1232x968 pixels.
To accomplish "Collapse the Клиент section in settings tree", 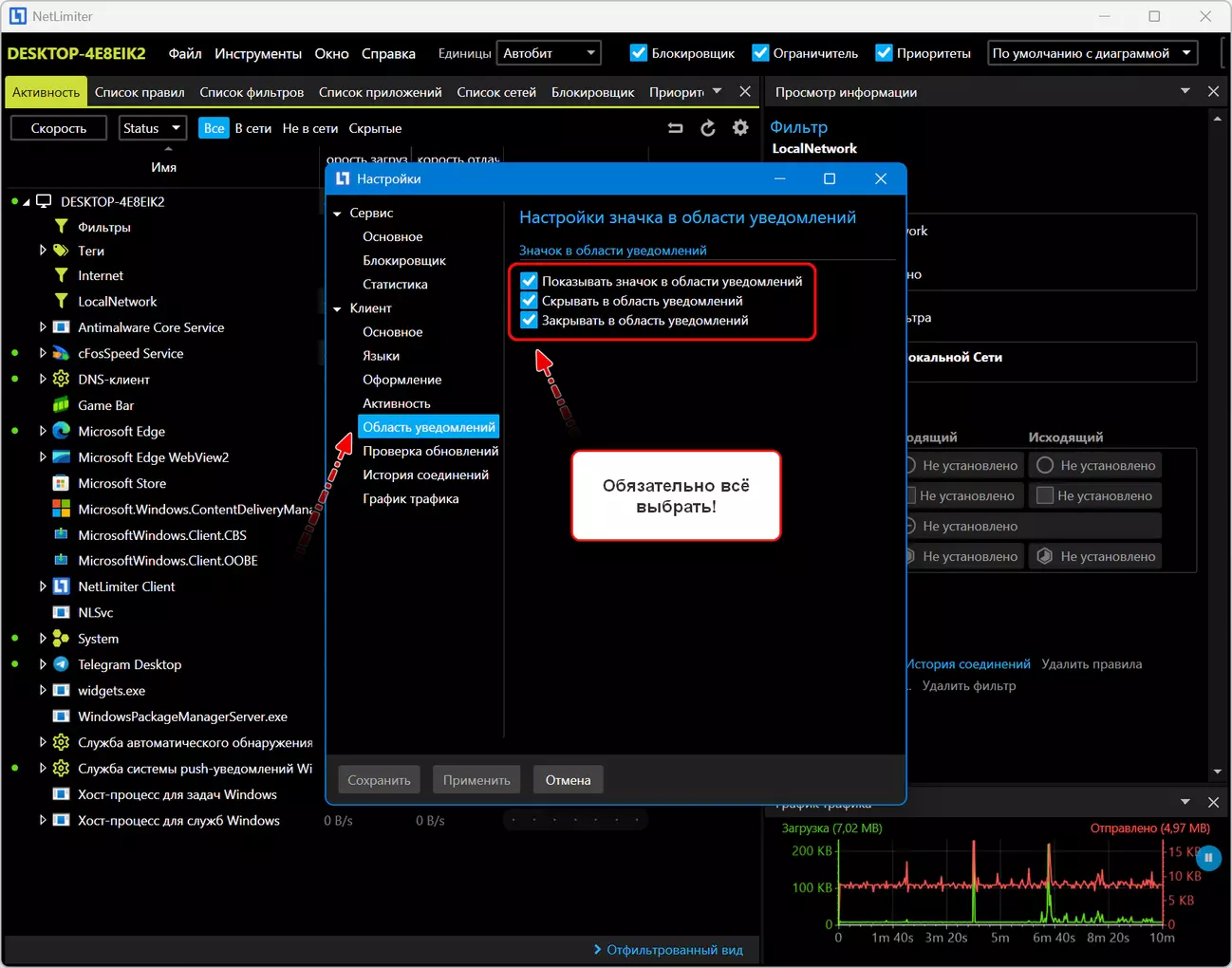I will pyautogui.click(x=337, y=308).
